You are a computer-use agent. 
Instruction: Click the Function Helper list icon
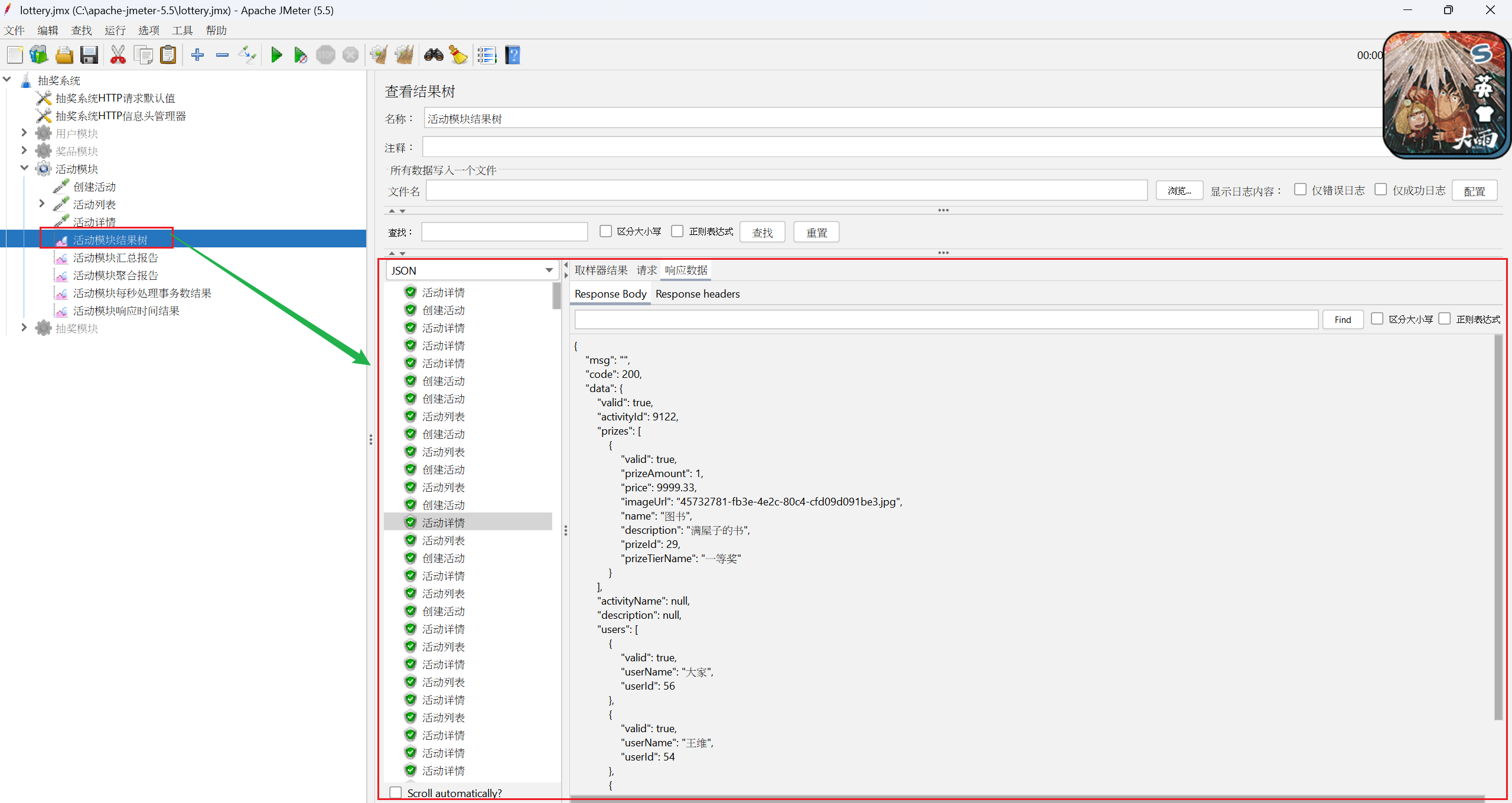coord(487,56)
